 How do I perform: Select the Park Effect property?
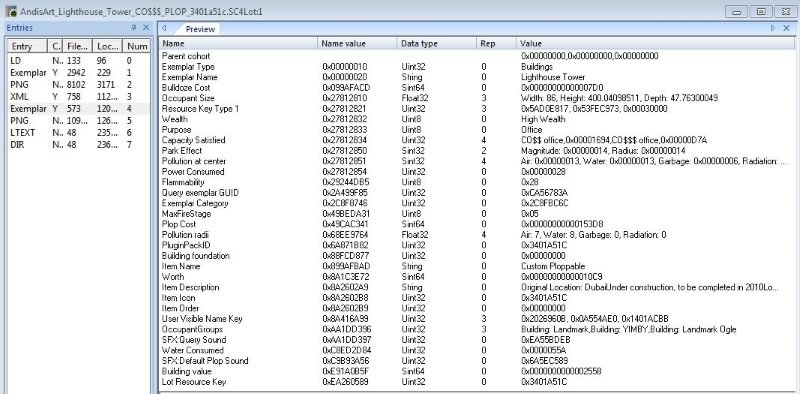coord(477,151)
